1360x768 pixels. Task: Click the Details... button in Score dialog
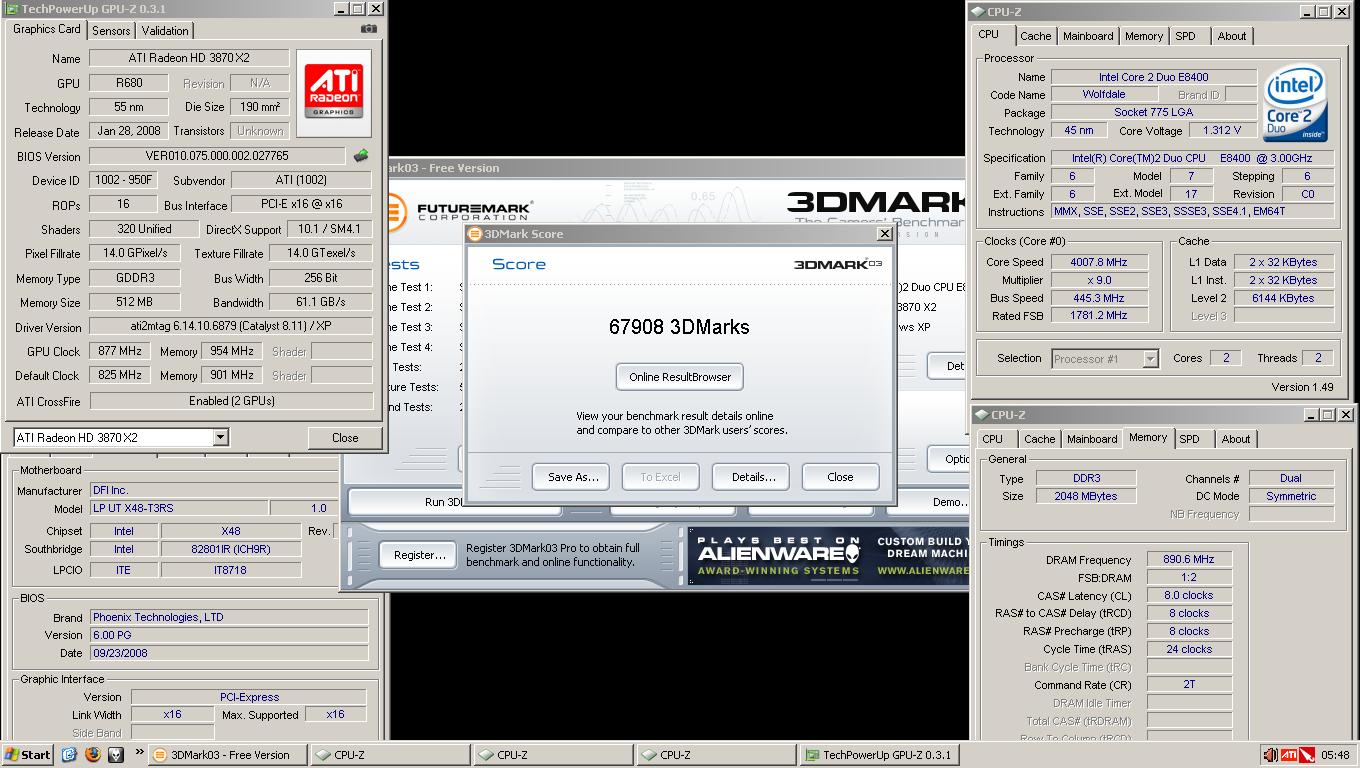pos(753,477)
